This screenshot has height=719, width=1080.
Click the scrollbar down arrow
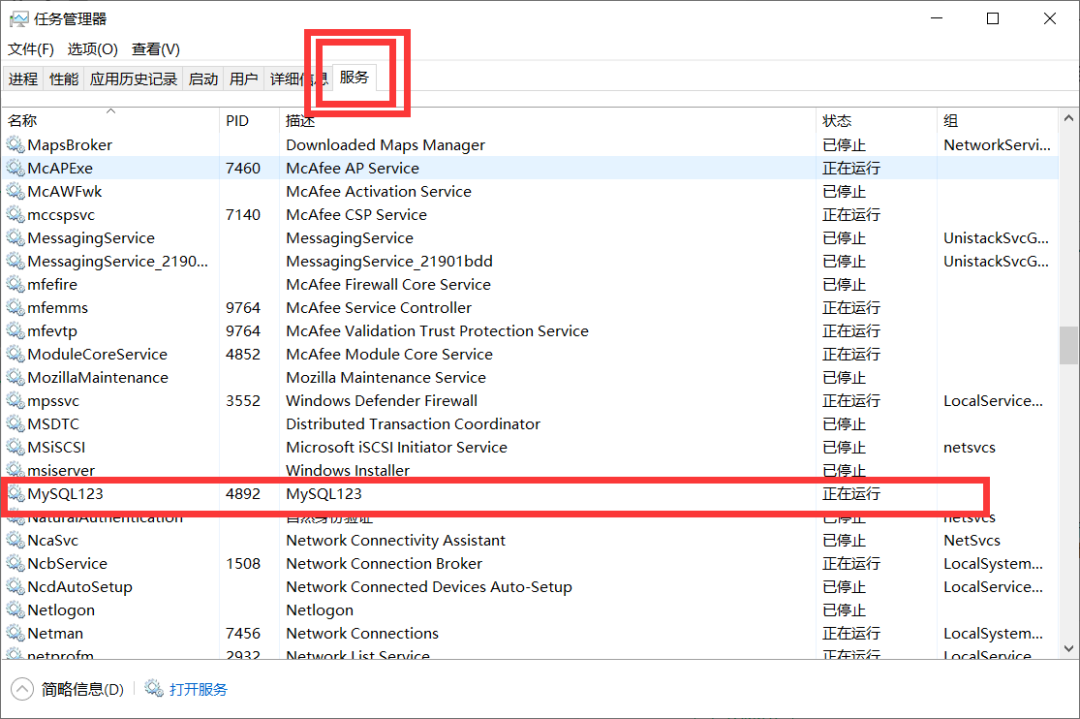coord(1068,648)
